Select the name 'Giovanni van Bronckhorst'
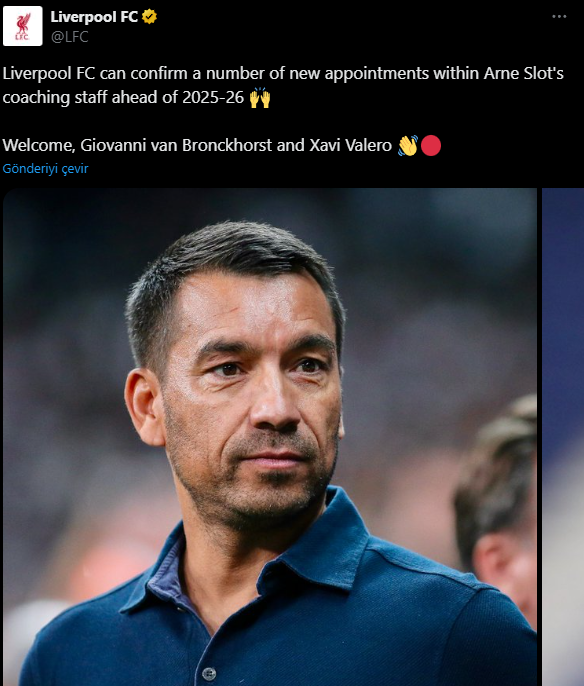Viewport: 584px width, 686px height. click(176, 145)
